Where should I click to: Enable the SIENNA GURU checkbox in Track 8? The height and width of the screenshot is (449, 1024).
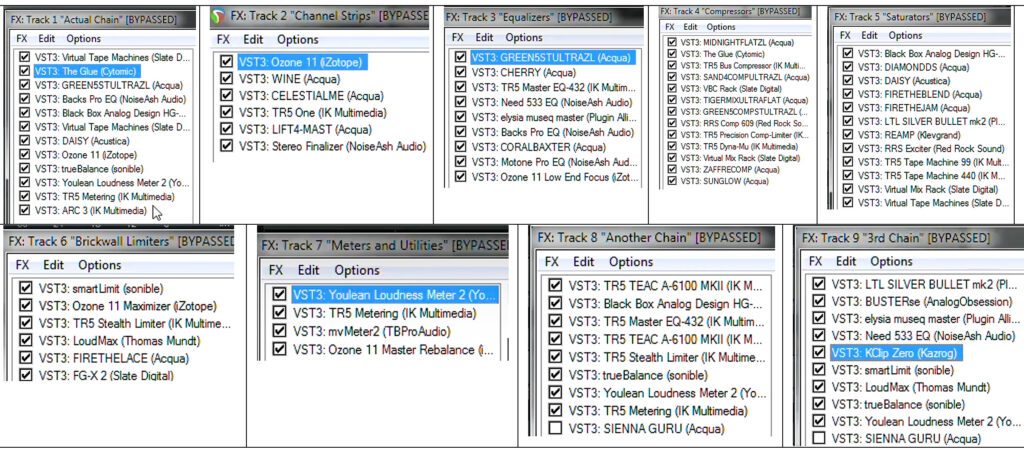(554, 429)
